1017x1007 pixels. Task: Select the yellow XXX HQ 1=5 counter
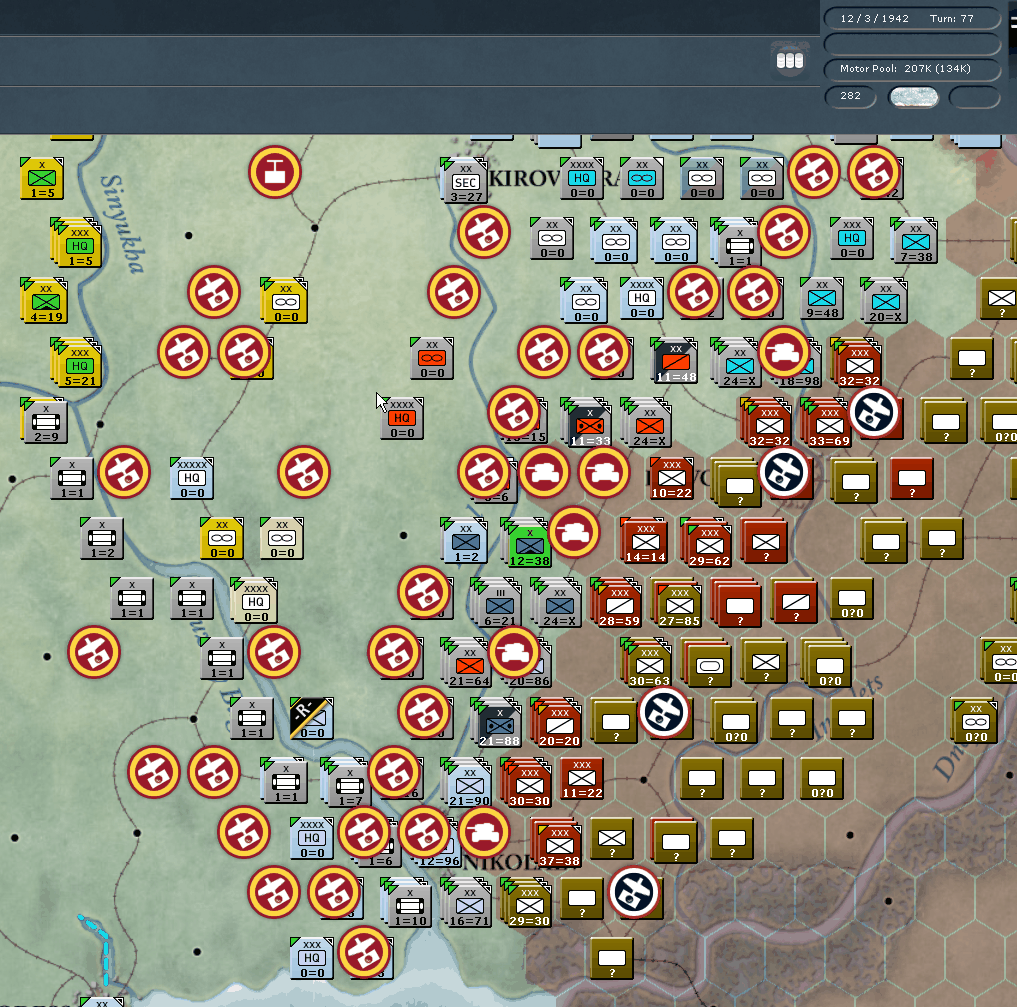point(77,243)
